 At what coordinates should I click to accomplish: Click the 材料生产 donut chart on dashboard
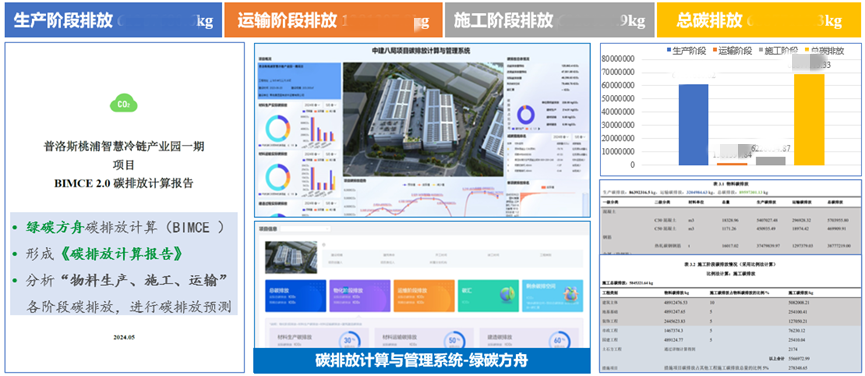[279, 128]
